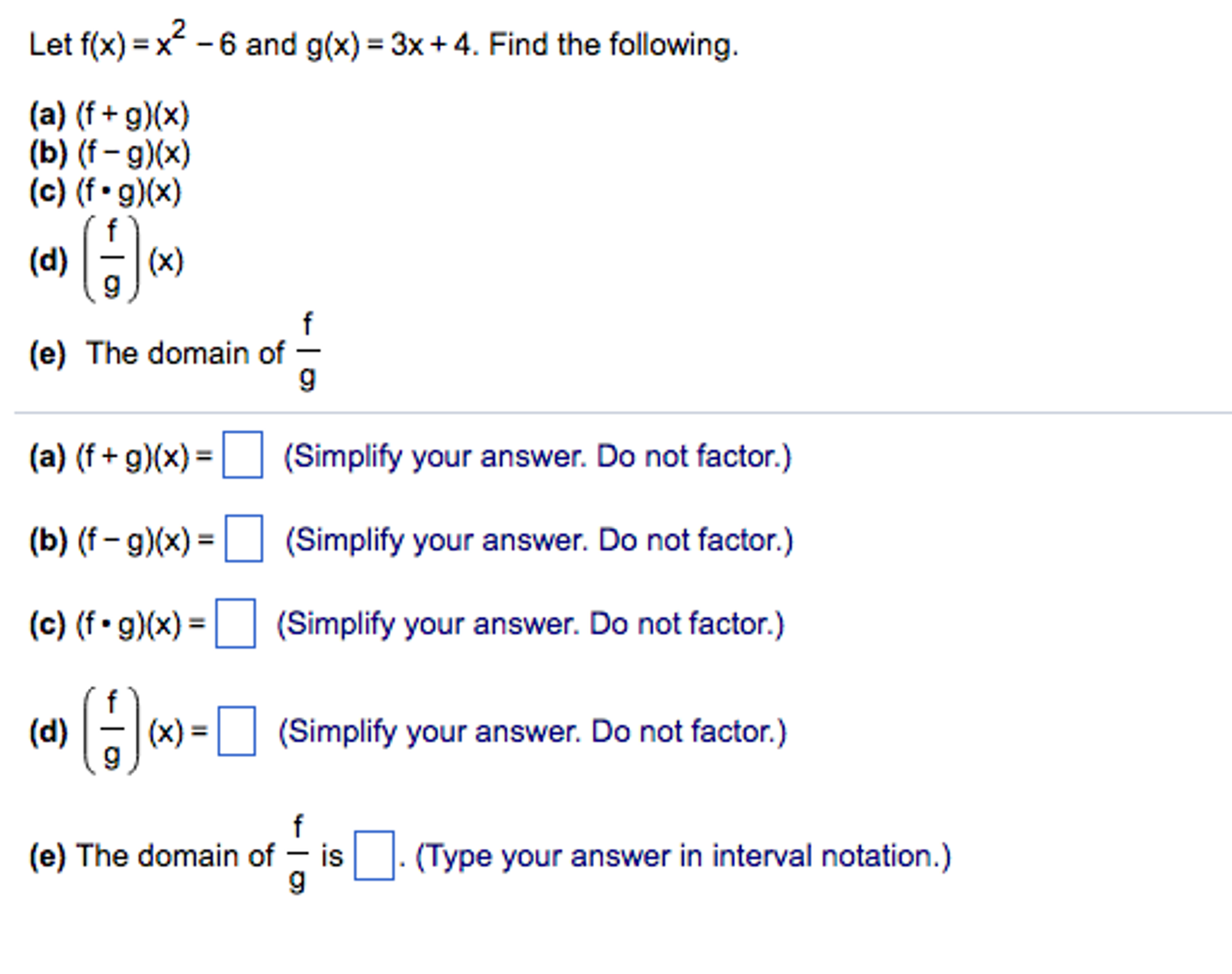1232x974 pixels.
Task: Select the domain of f/g answer box
Action: click(x=374, y=855)
